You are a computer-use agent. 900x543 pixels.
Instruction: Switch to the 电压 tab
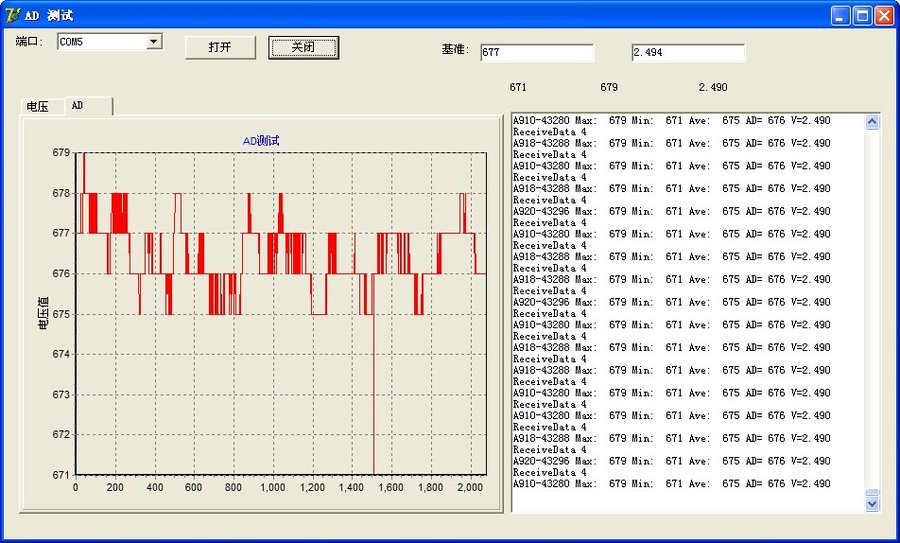tap(38, 107)
